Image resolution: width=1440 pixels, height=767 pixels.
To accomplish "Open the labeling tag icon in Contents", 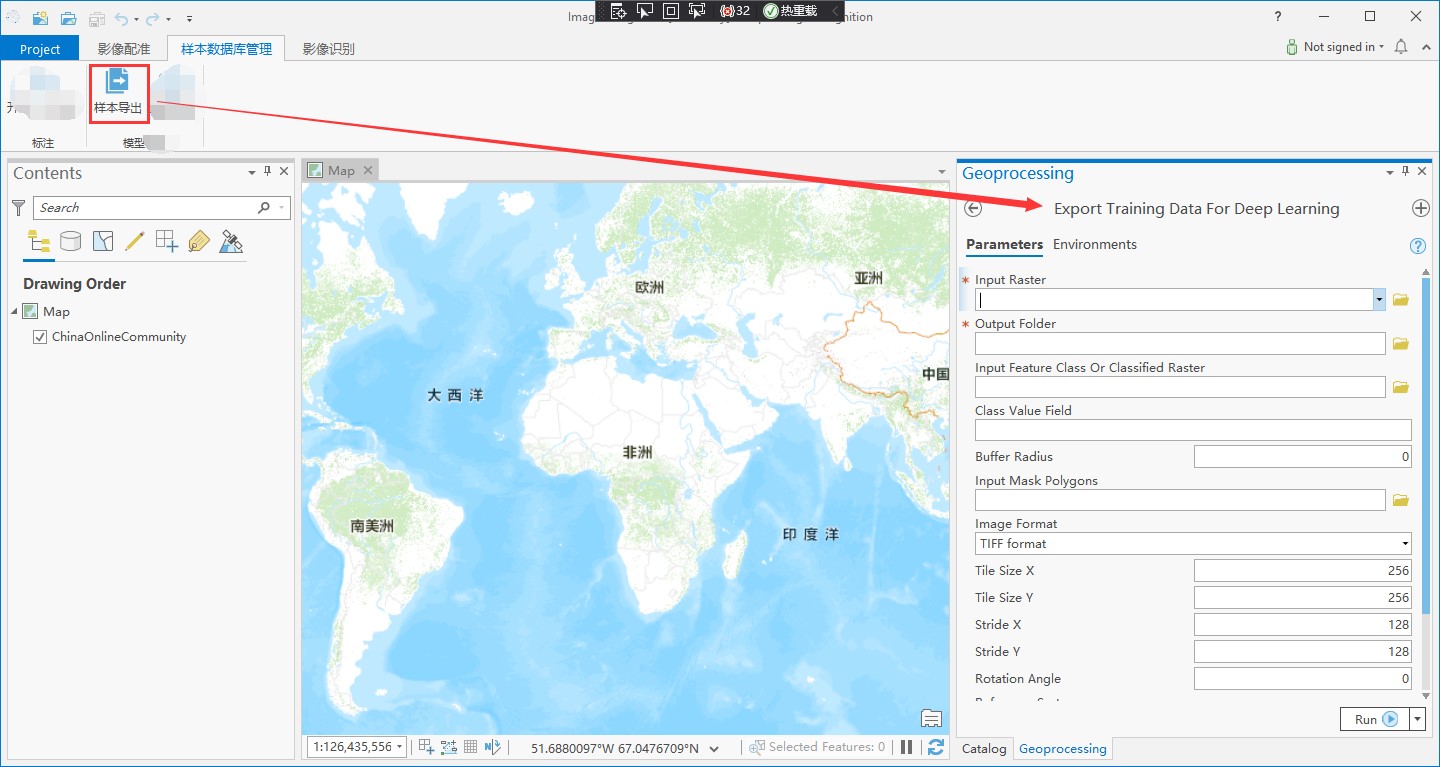I will click(x=198, y=240).
